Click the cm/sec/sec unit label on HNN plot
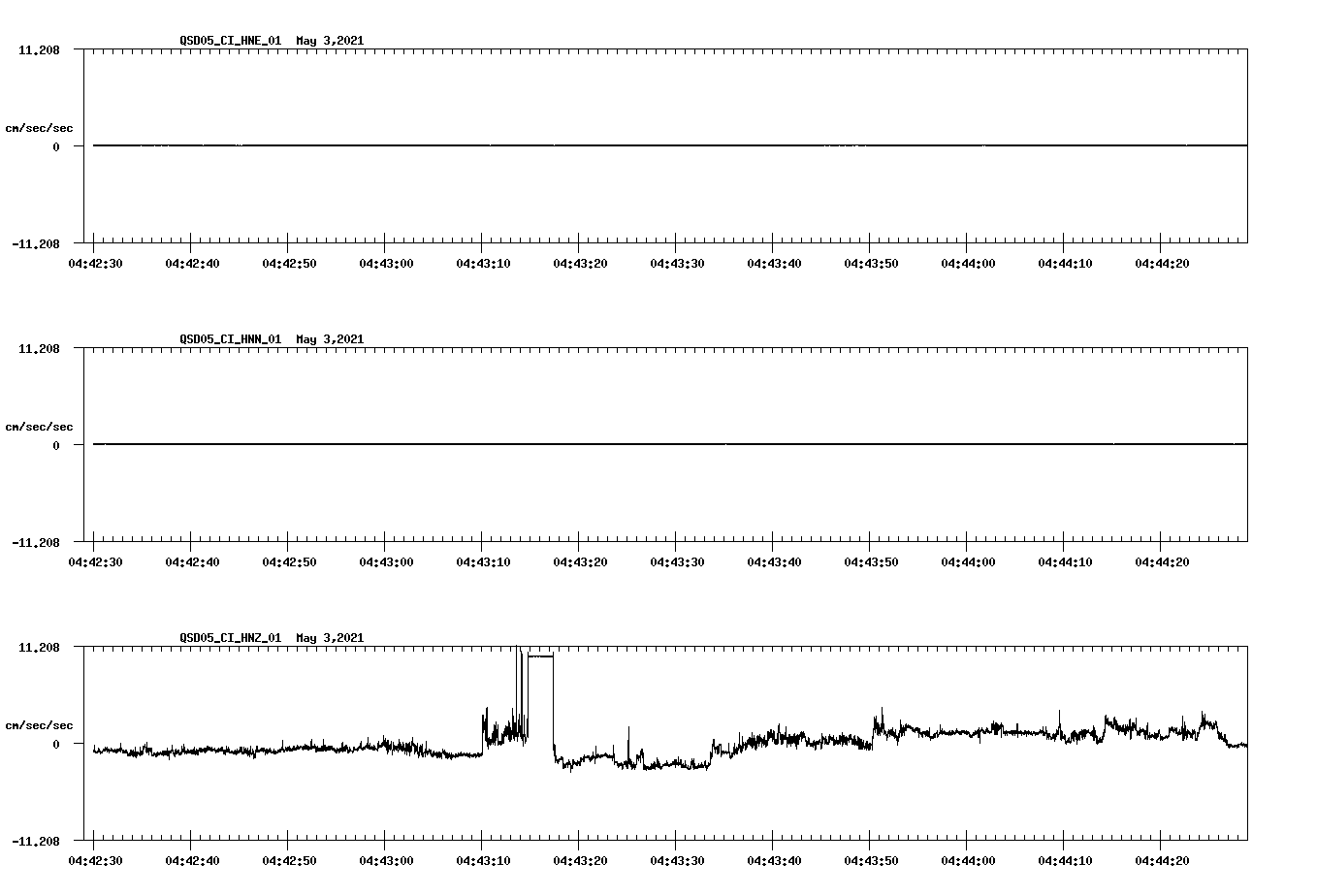 click(x=39, y=426)
